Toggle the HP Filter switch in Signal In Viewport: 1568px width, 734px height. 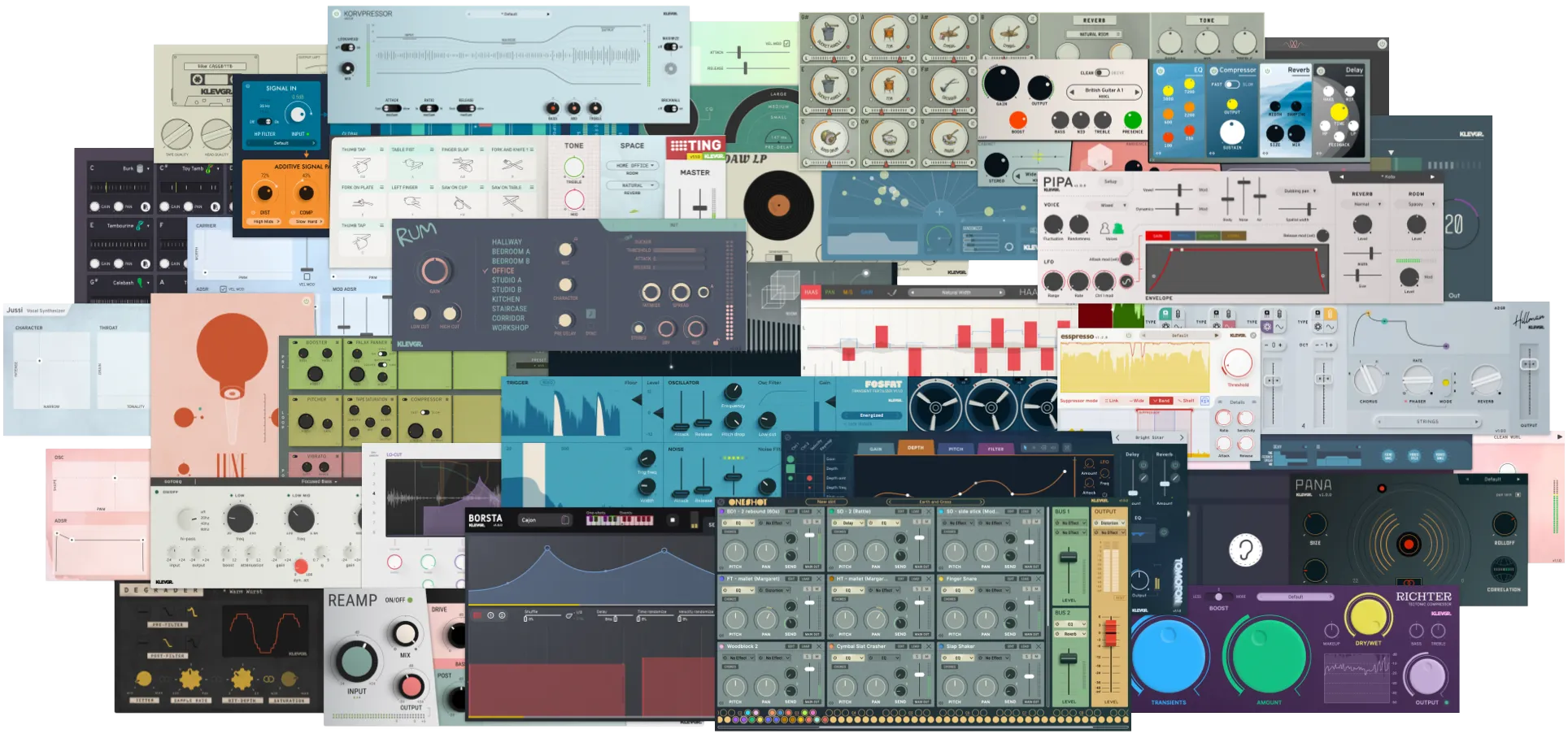click(x=264, y=122)
